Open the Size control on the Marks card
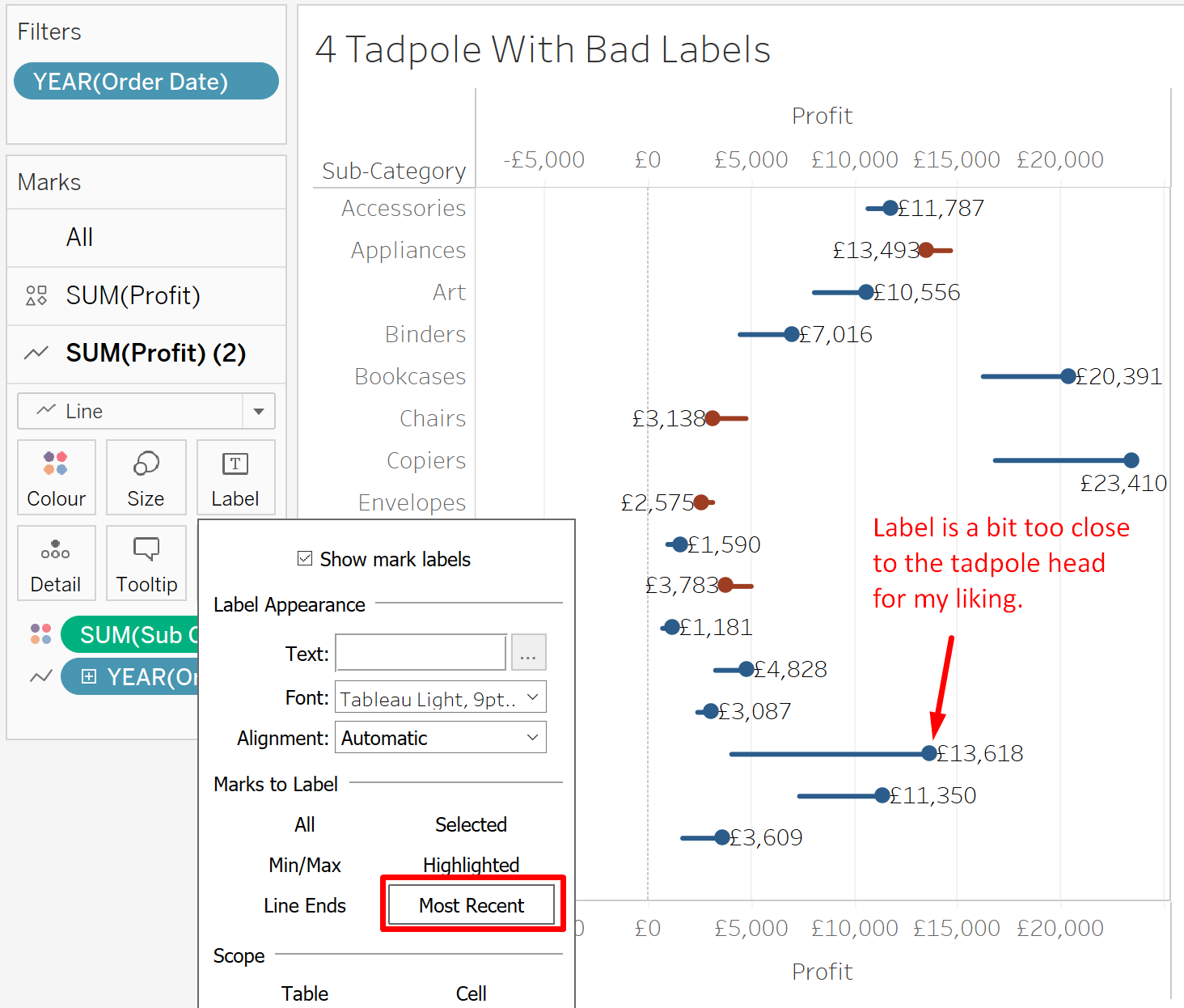1184x1008 pixels. [x=146, y=477]
